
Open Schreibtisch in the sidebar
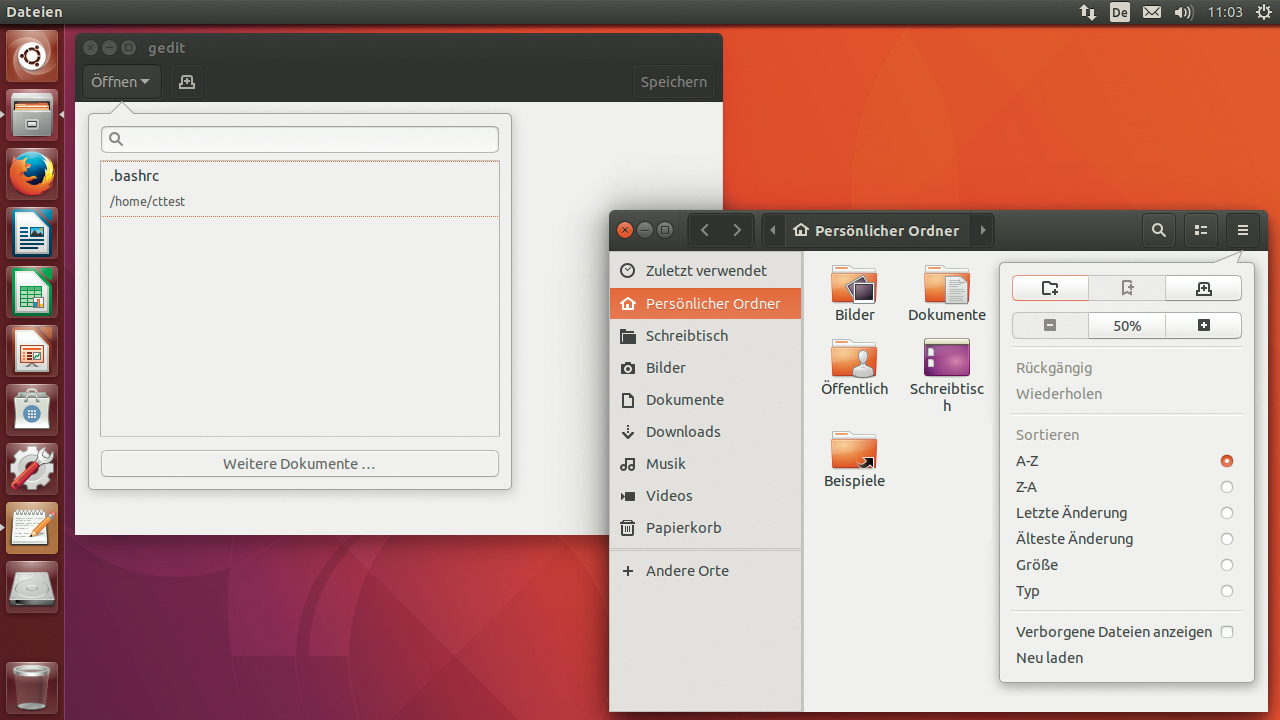705,336
